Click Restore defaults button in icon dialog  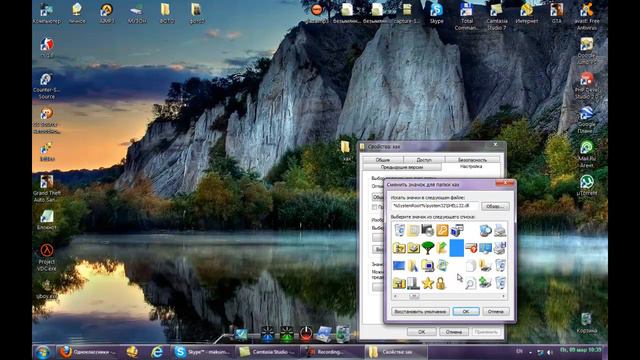pyautogui.click(x=420, y=311)
